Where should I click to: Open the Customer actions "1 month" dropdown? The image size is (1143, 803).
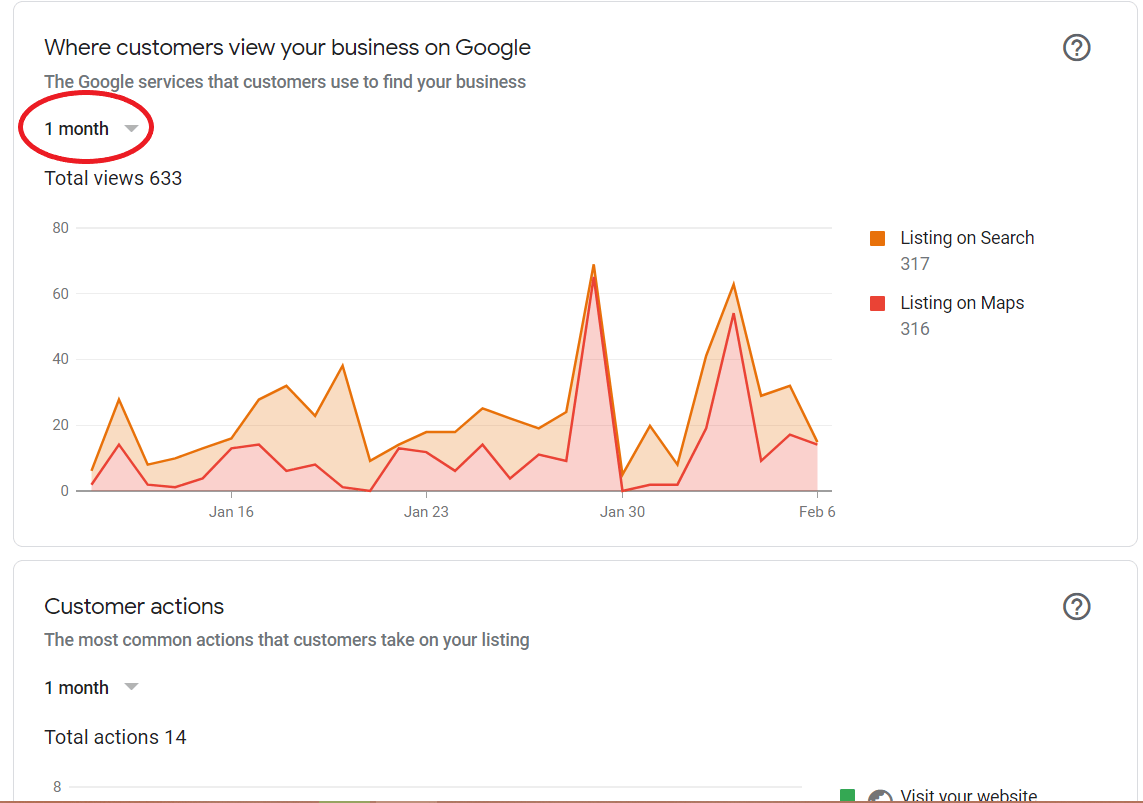[90, 687]
